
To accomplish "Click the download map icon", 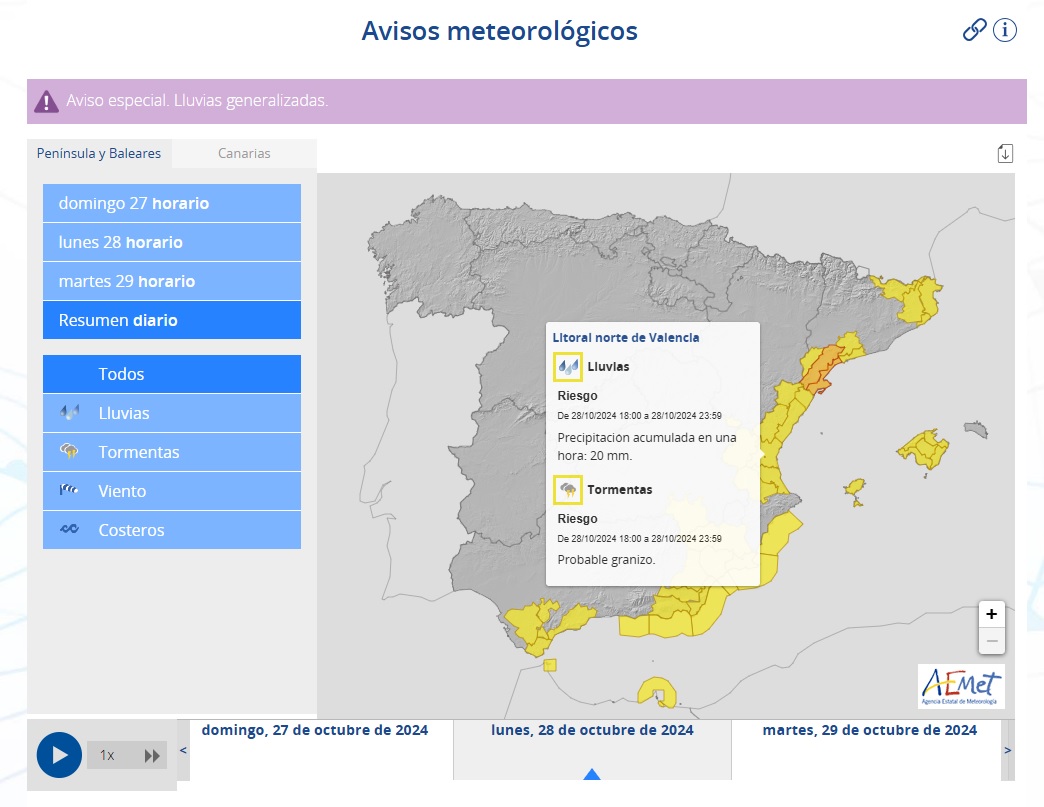I will [1005, 153].
